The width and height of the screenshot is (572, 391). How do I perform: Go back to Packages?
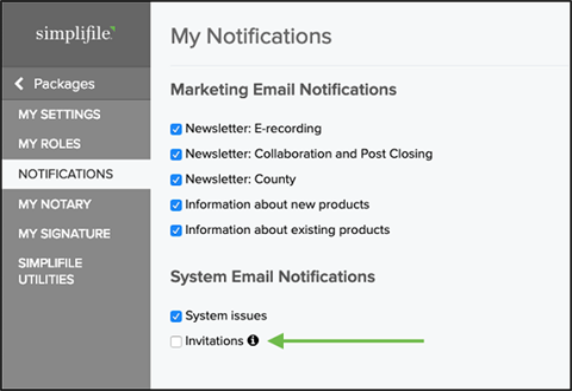(76, 84)
